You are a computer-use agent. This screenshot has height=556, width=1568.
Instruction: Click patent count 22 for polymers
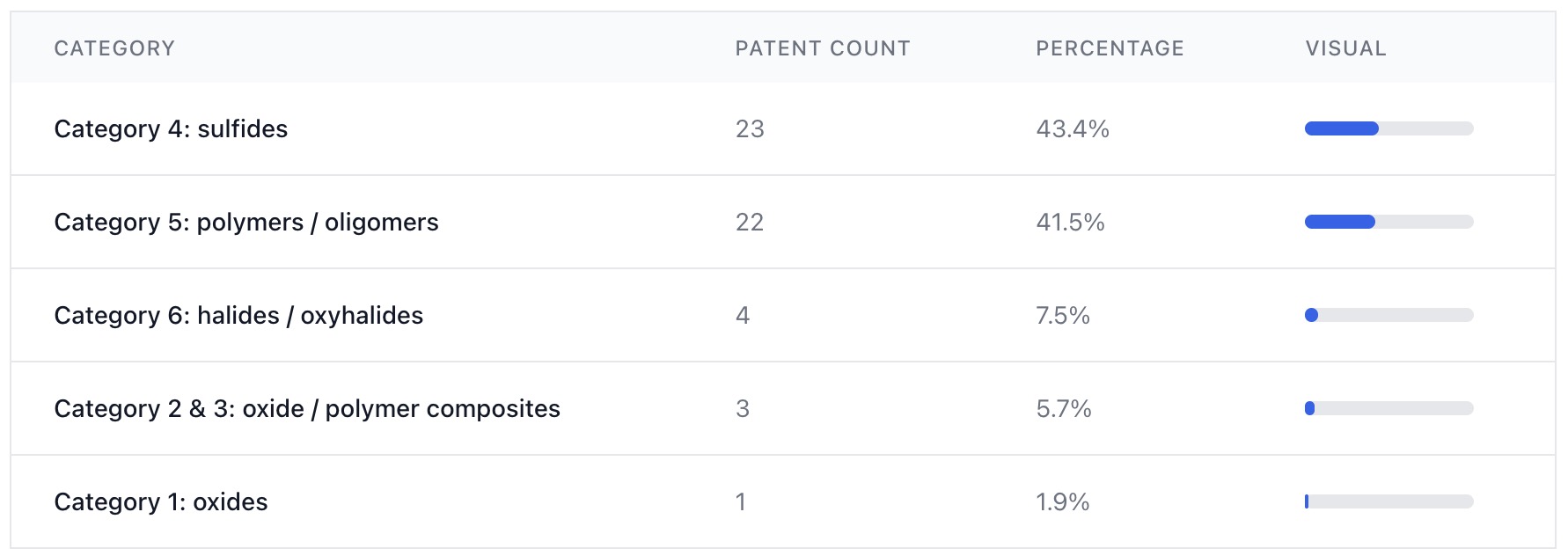[750, 223]
